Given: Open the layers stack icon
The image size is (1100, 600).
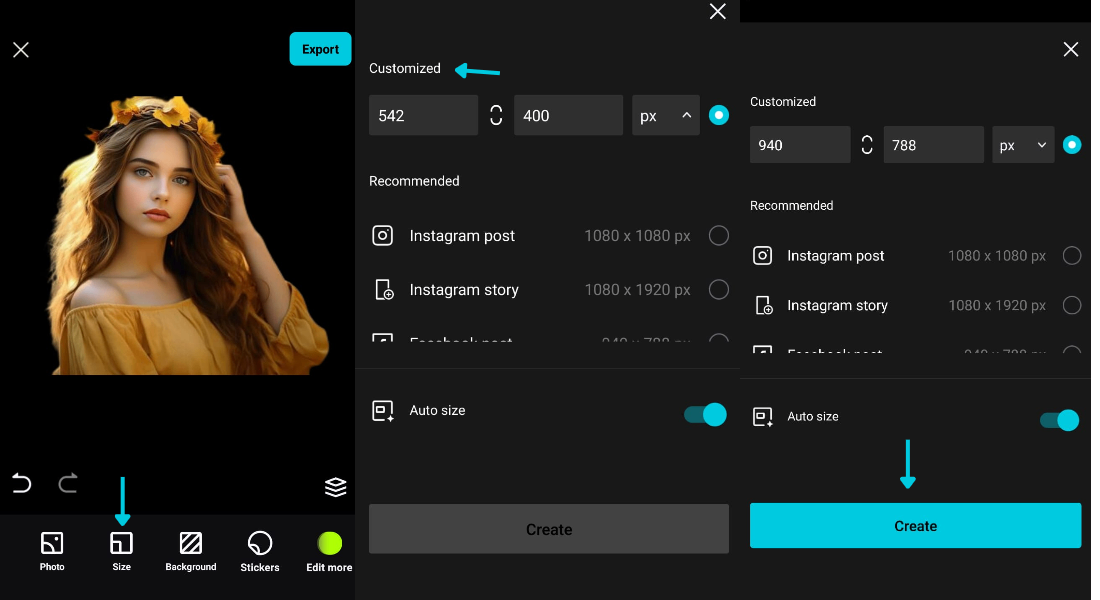Looking at the screenshot, I should point(335,486).
